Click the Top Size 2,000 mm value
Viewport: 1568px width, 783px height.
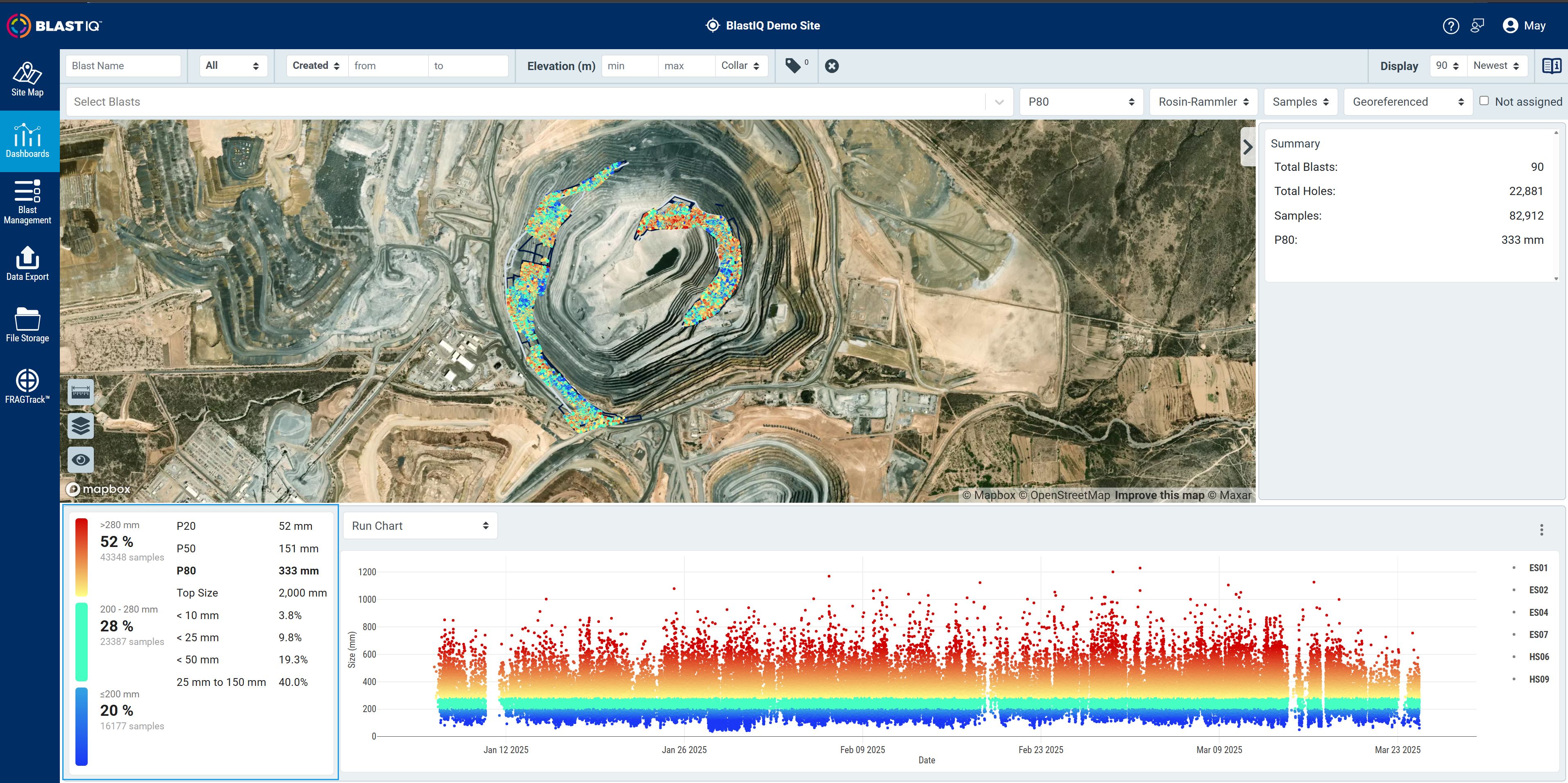point(302,592)
